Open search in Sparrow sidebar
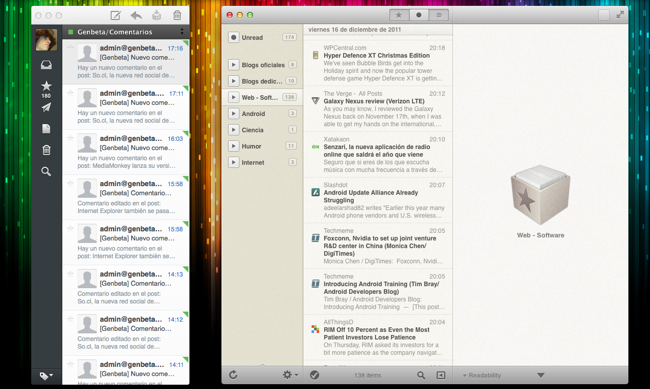Viewport: 650px width, 389px height. pyautogui.click(x=46, y=171)
